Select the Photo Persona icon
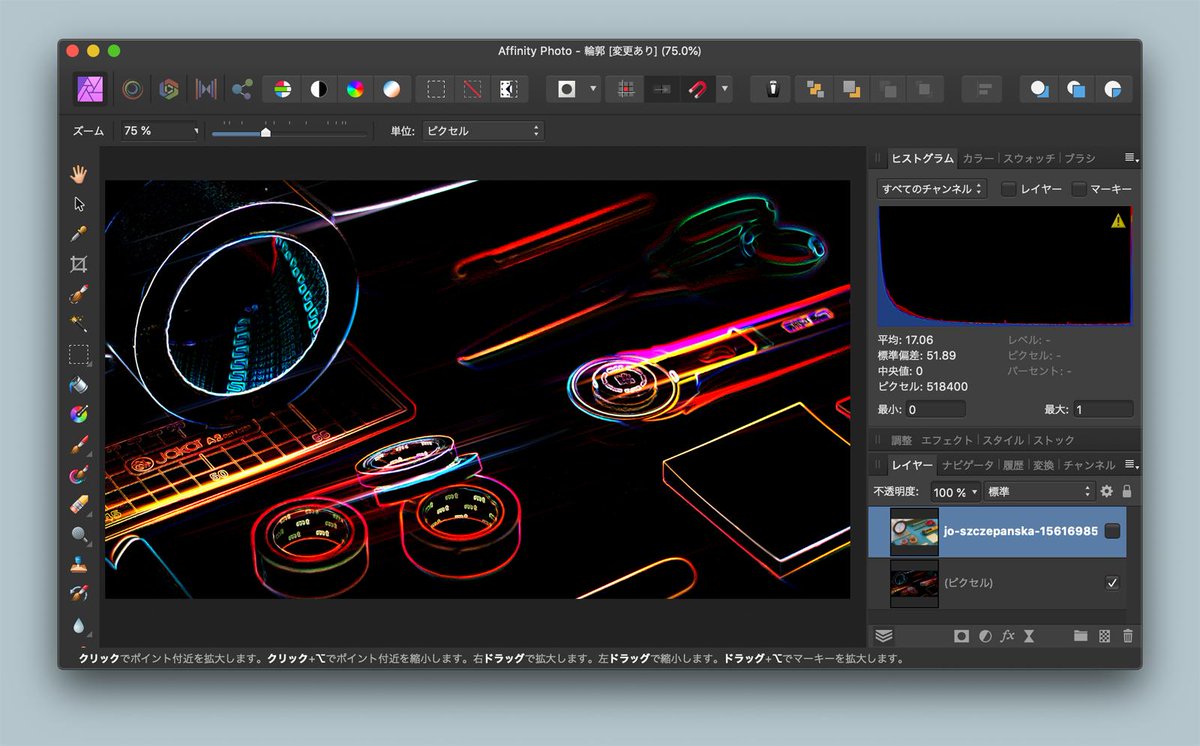Image resolution: width=1200 pixels, height=746 pixels. tap(92, 89)
